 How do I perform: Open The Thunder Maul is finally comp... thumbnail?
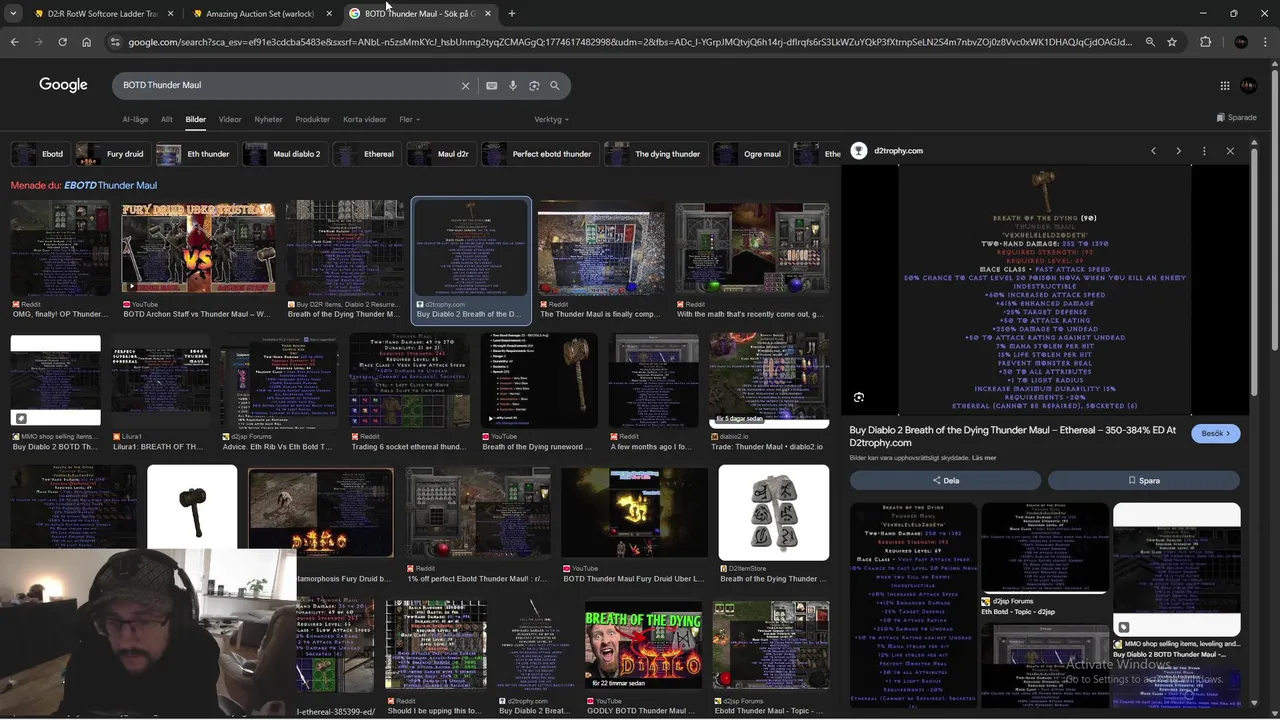point(602,249)
